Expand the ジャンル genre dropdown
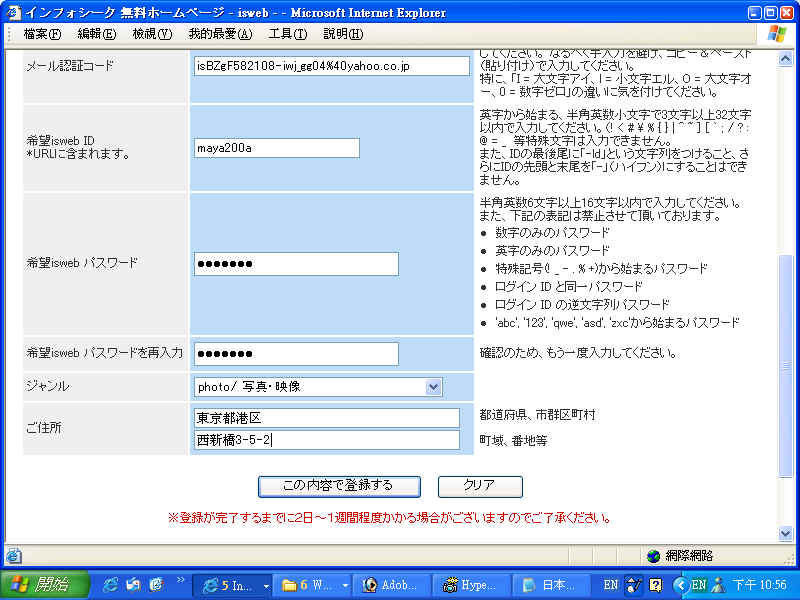 [x=434, y=387]
